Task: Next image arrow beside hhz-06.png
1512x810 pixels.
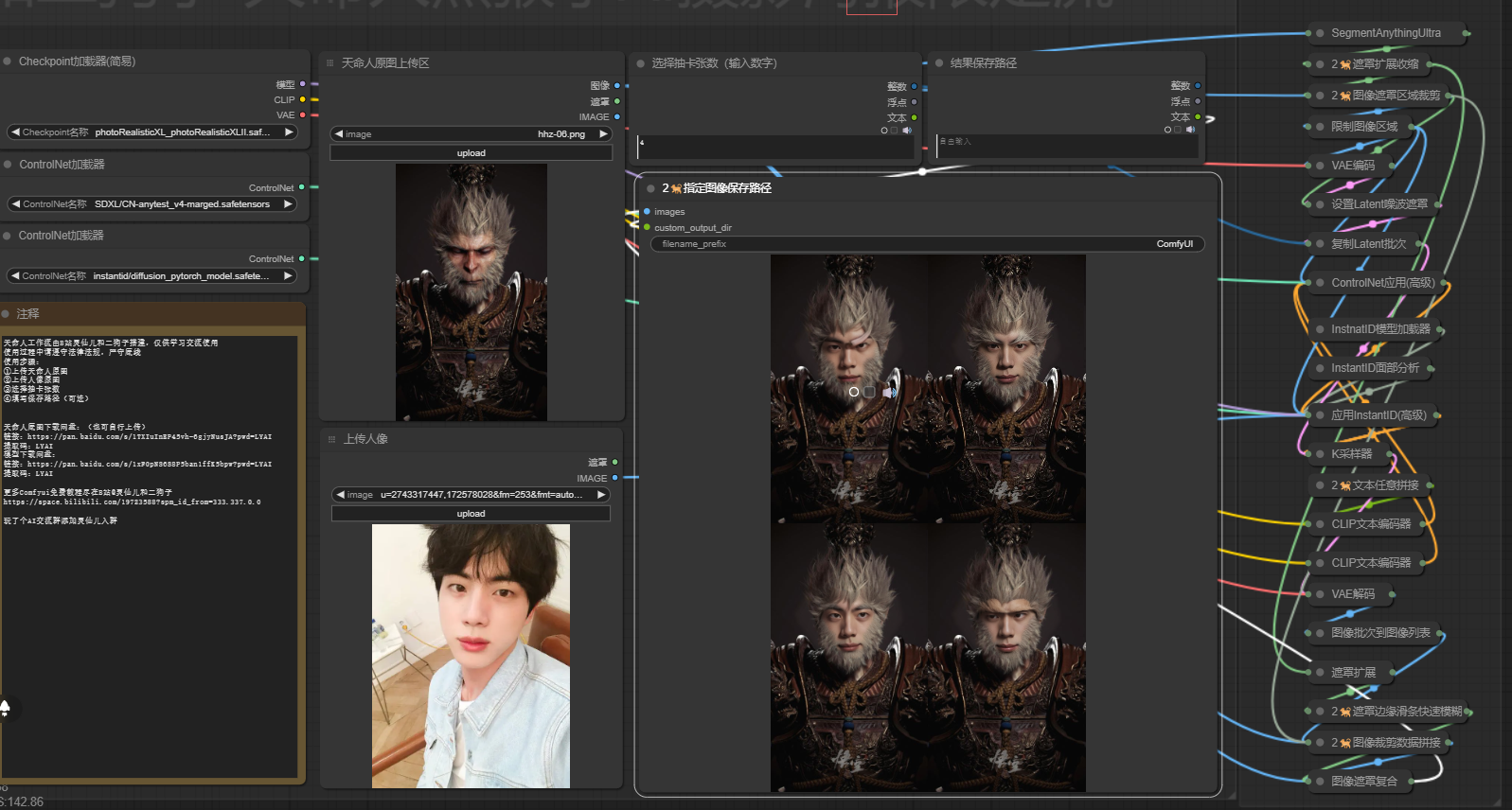Action: pyautogui.click(x=603, y=134)
